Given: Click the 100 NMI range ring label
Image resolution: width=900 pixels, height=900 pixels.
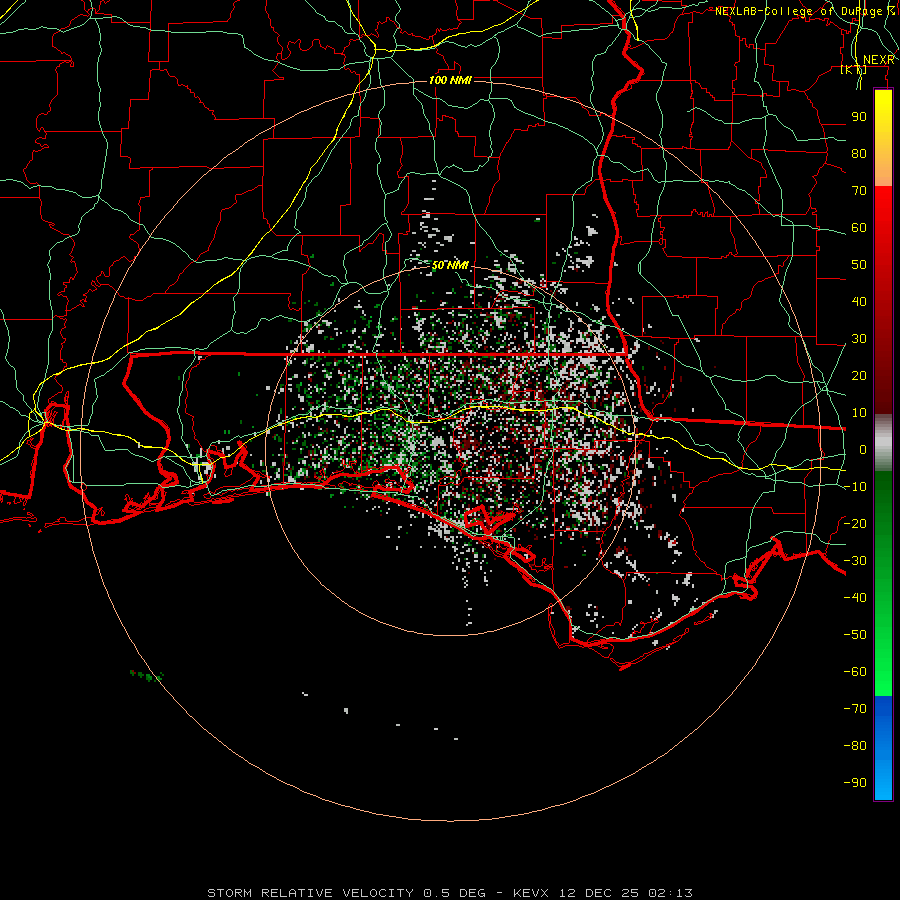Looking at the screenshot, I should pos(451,80).
